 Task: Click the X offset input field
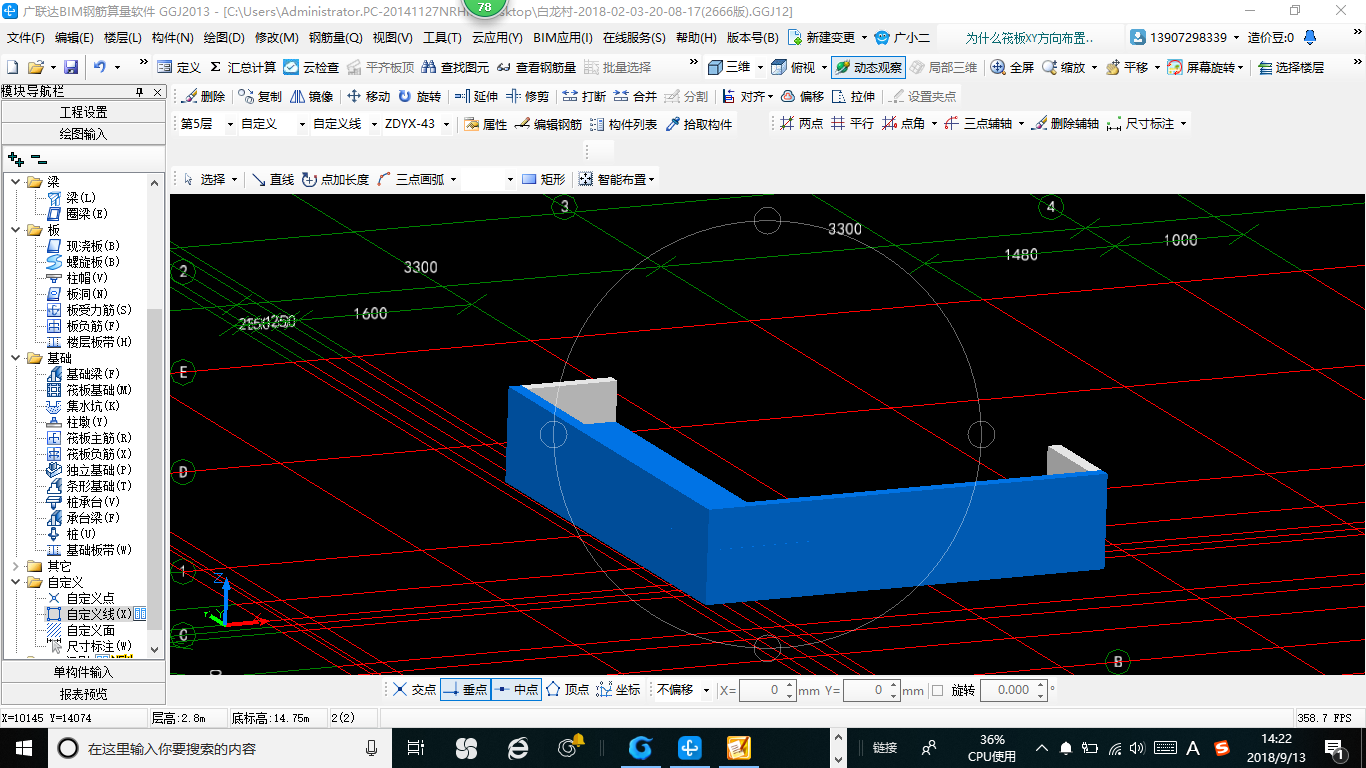767,690
